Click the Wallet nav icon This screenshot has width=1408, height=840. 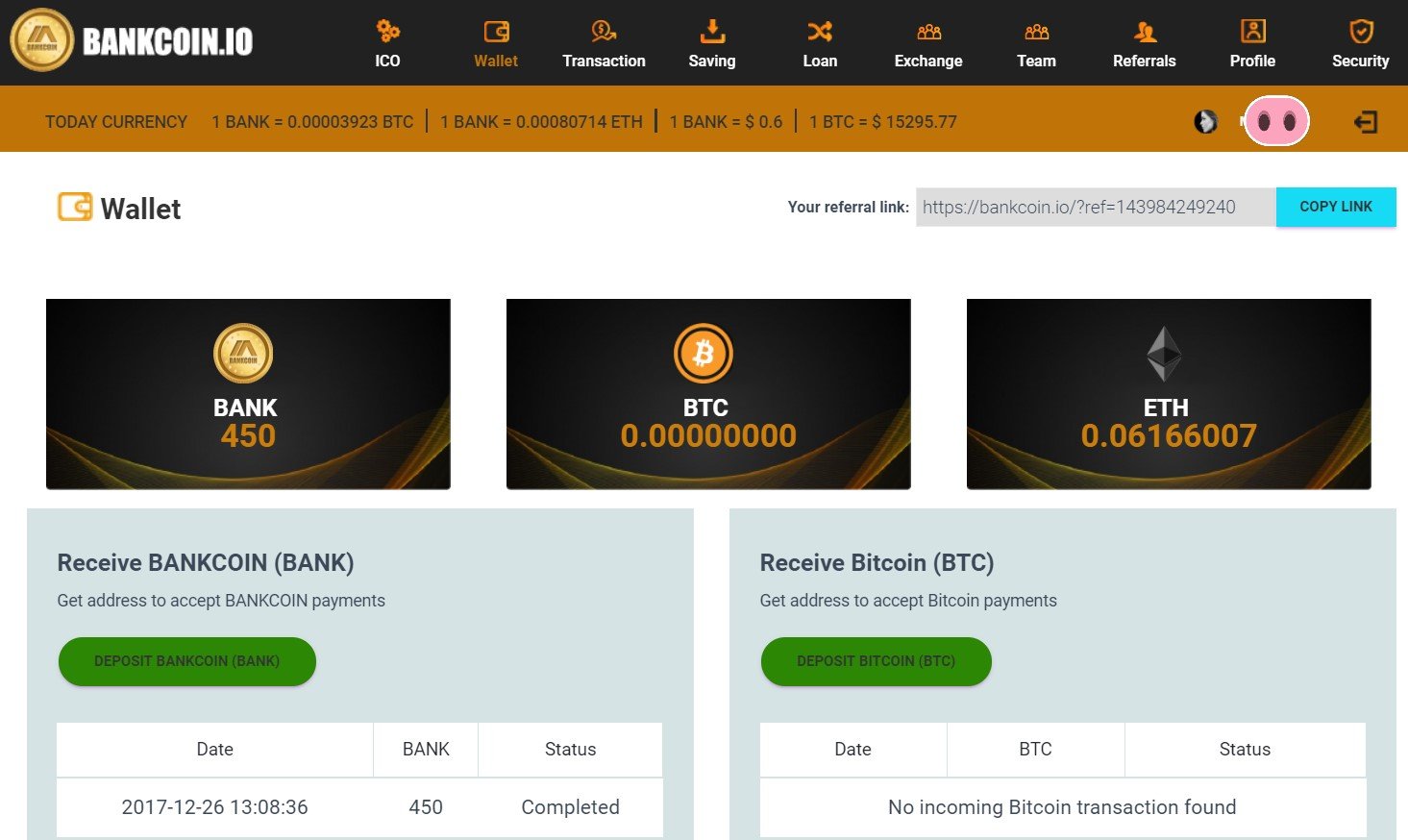[x=496, y=32]
